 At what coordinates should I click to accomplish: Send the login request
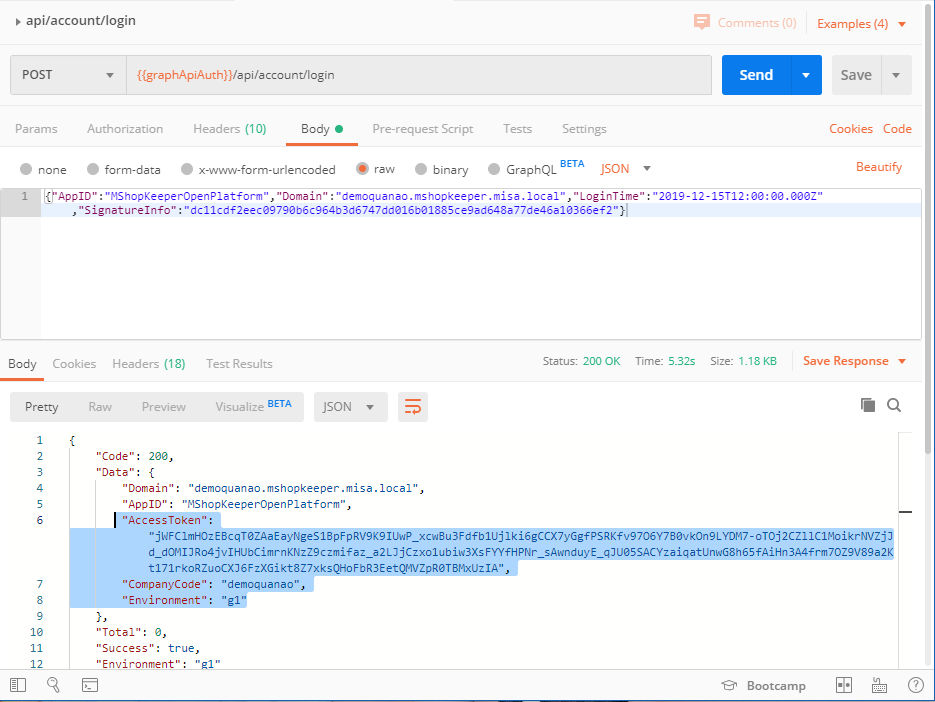tap(756, 74)
